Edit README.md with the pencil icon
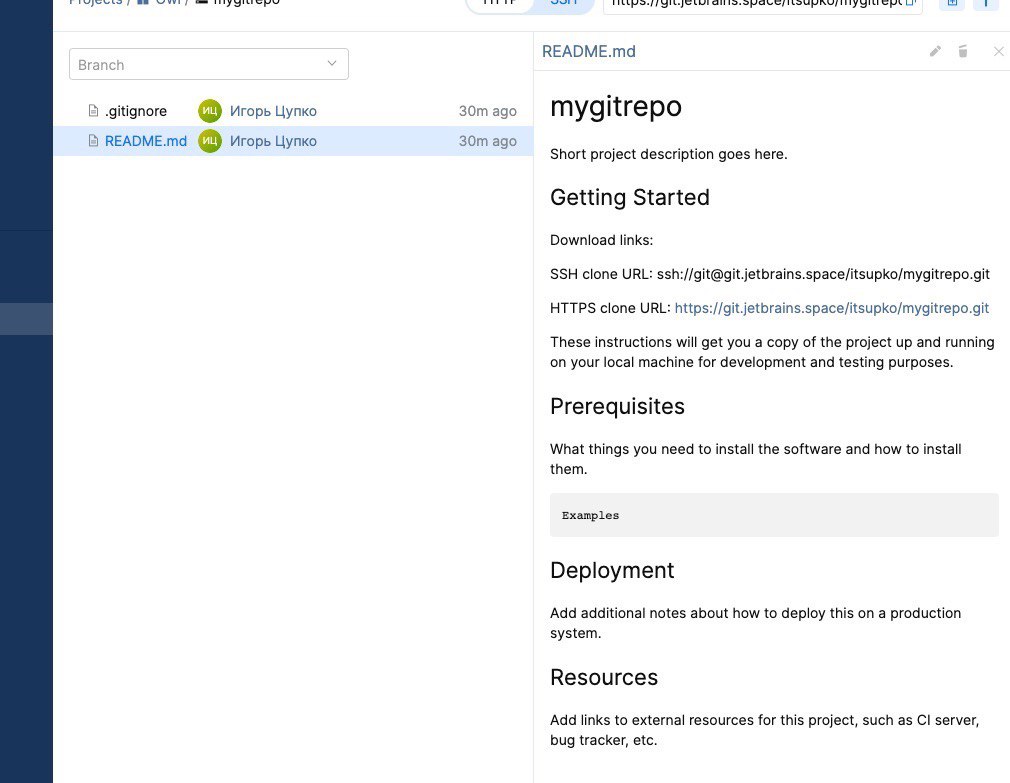1010x783 pixels. click(935, 52)
